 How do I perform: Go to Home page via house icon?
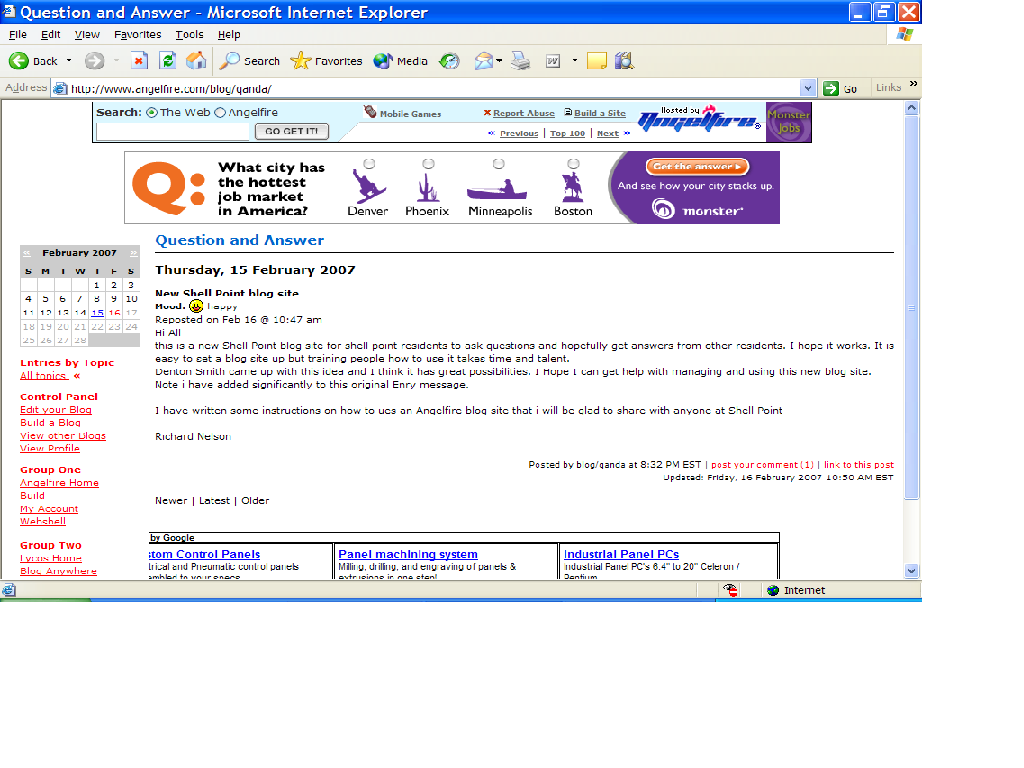pos(196,61)
